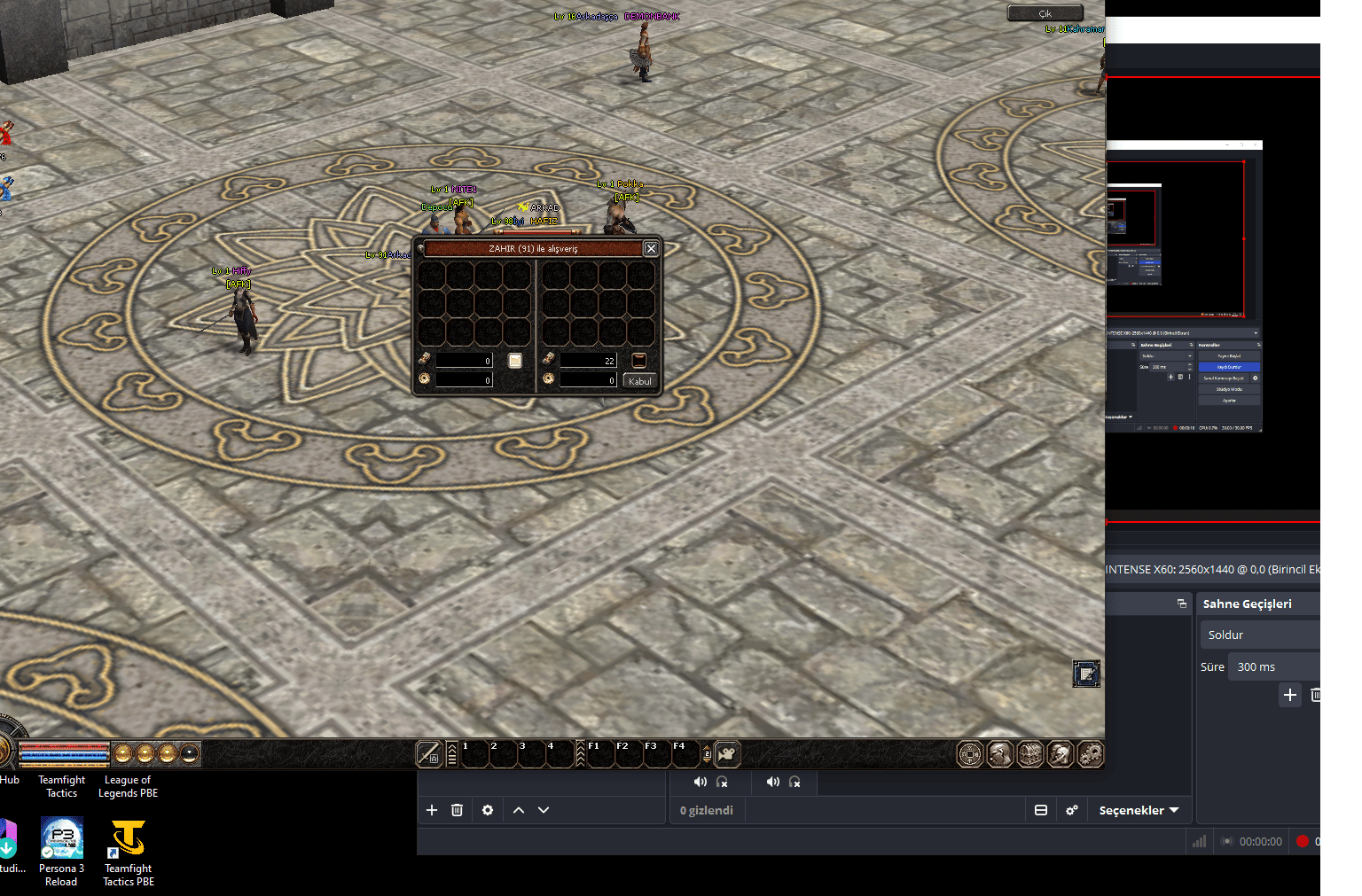Close the ZAHIR trade window
1362x896 pixels.
click(651, 249)
